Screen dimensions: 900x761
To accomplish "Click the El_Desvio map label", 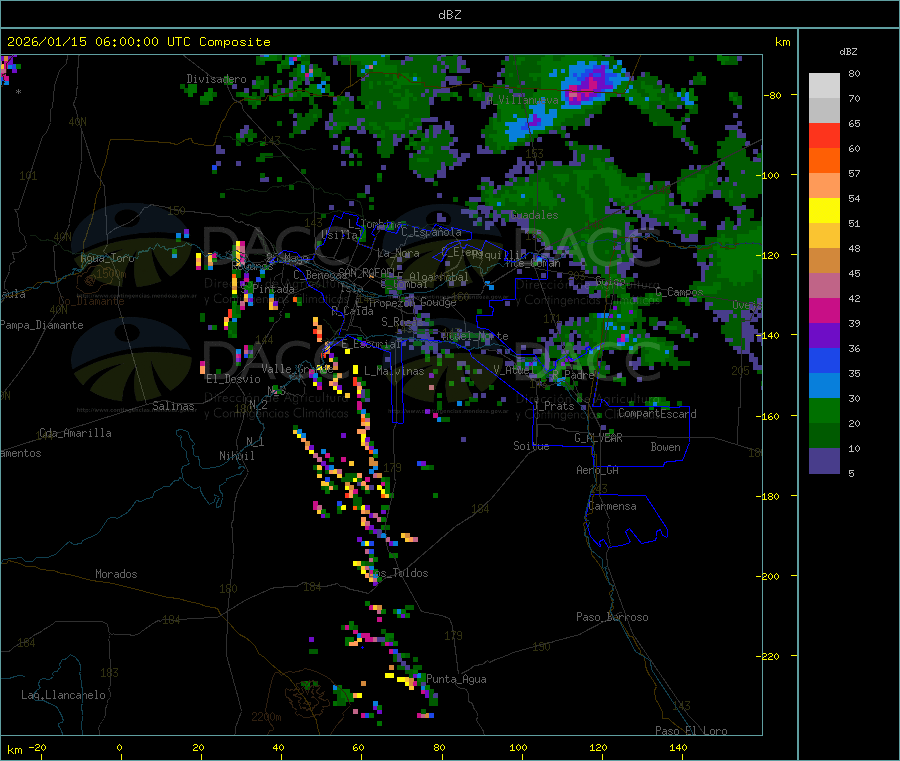I will pyautogui.click(x=234, y=379).
